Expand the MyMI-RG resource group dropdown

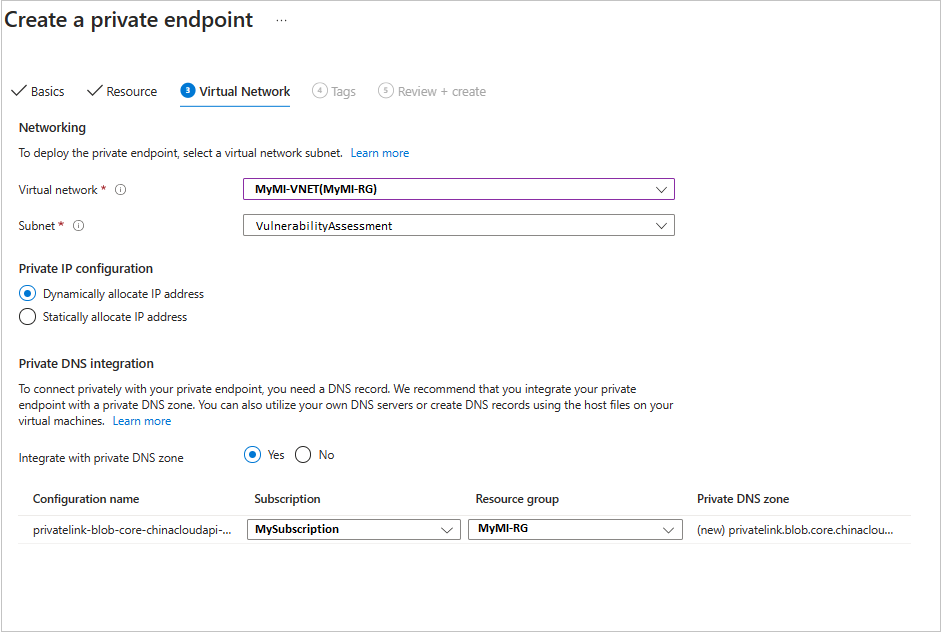coord(575,530)
